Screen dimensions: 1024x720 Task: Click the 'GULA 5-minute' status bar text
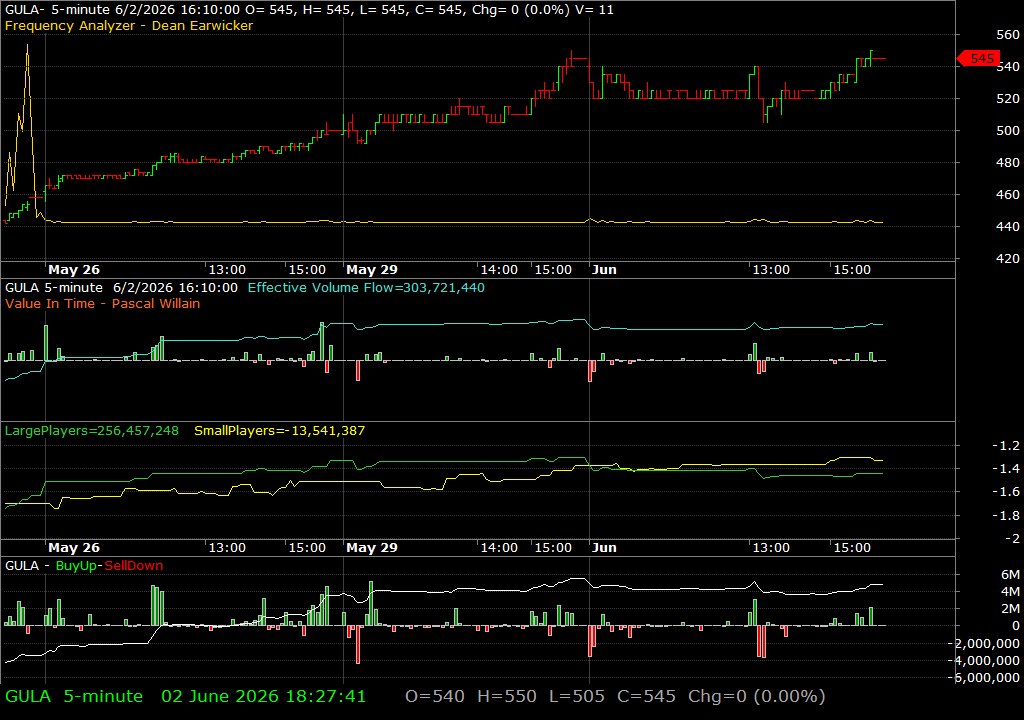click(74, 696)
